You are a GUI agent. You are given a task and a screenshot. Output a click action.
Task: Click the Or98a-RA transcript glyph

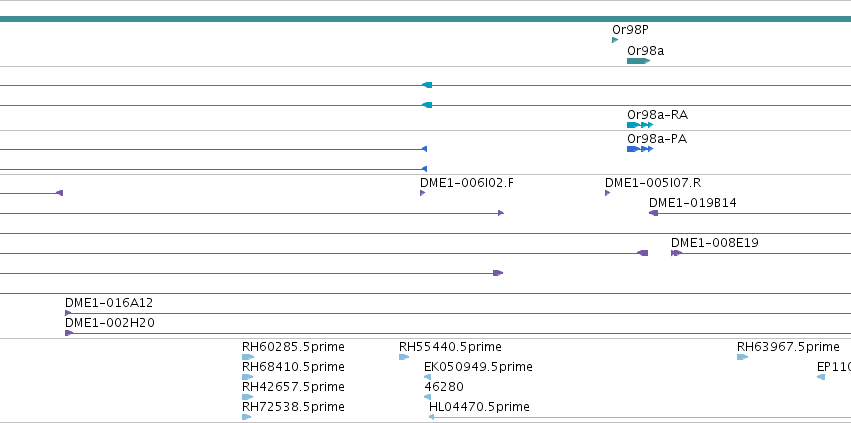(x=640, y=125)
